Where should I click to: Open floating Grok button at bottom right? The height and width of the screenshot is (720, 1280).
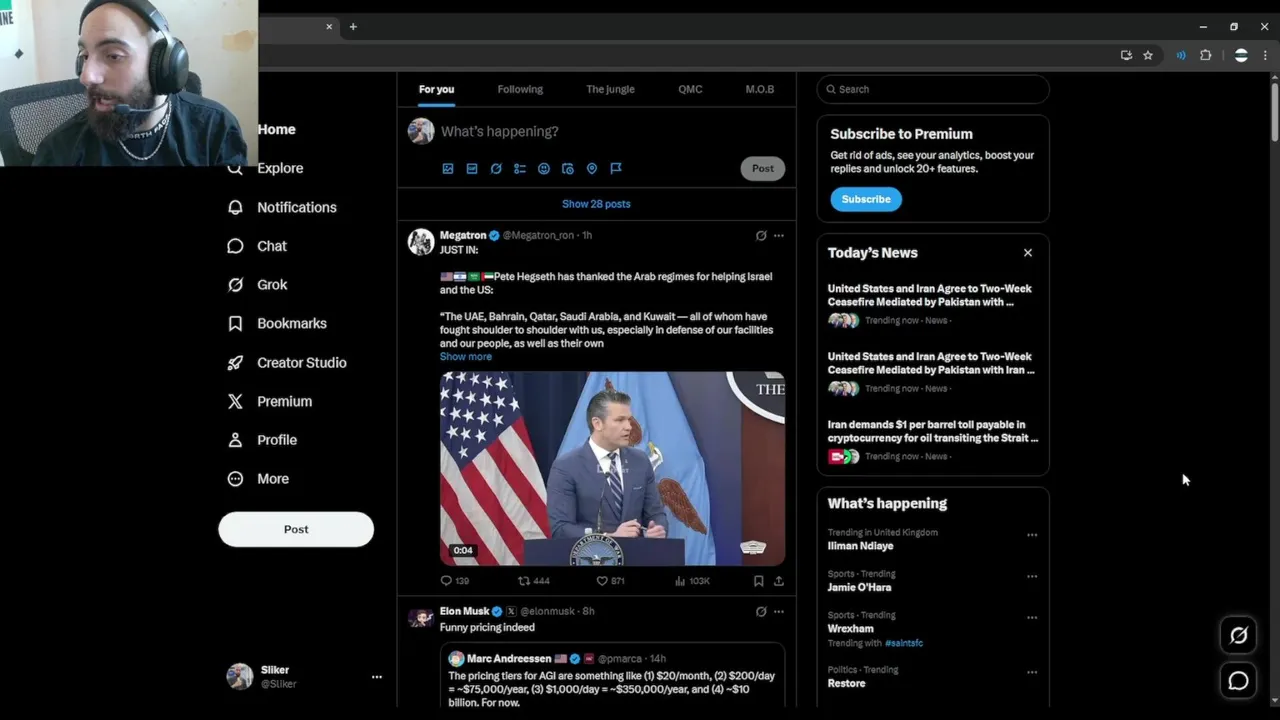tap(1238, 635)
